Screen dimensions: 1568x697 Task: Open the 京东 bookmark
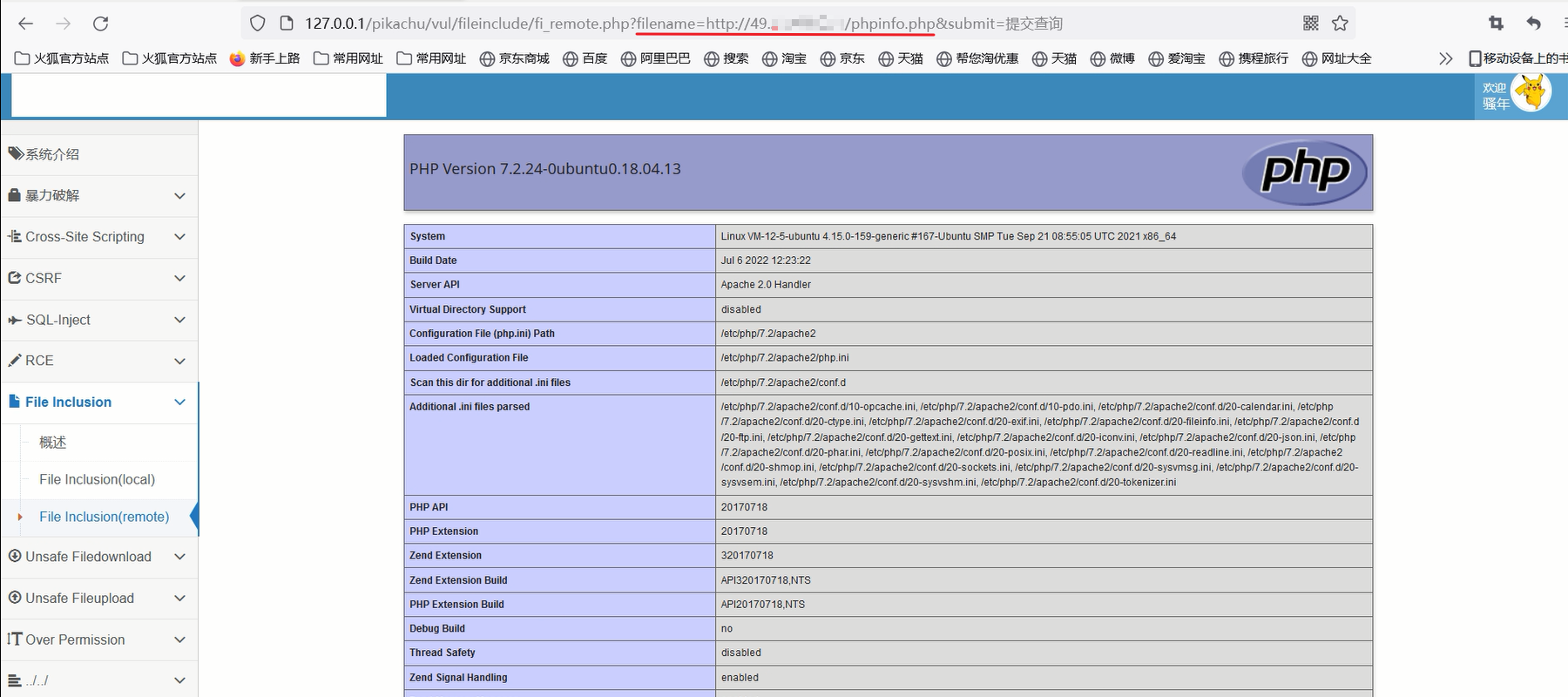click(843, 58)
